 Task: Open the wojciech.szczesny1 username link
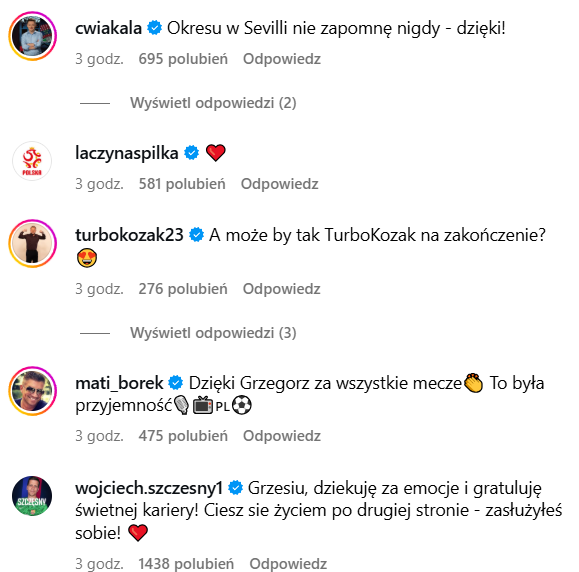pos(149,488)
